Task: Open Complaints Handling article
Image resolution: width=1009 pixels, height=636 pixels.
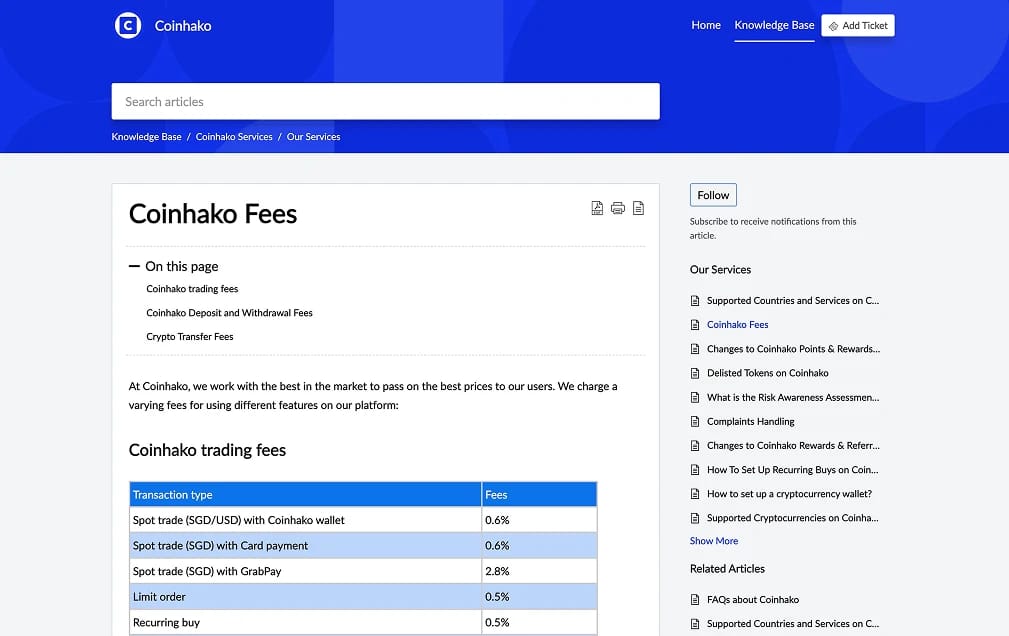Action: (x=750, y=422)
